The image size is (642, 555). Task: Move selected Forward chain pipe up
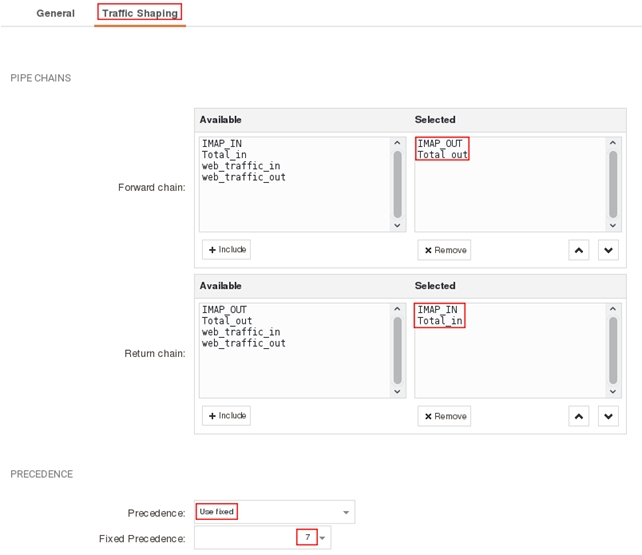point(578,250)
